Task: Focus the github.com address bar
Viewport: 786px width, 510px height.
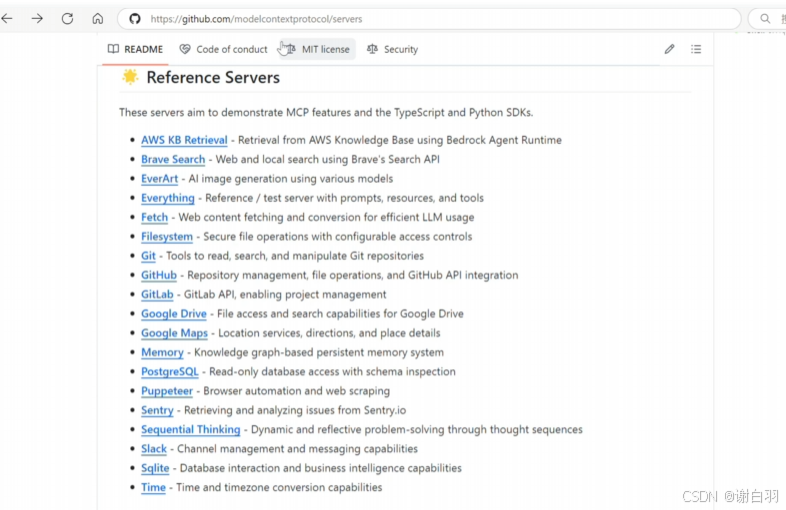Action: [429, 19]
